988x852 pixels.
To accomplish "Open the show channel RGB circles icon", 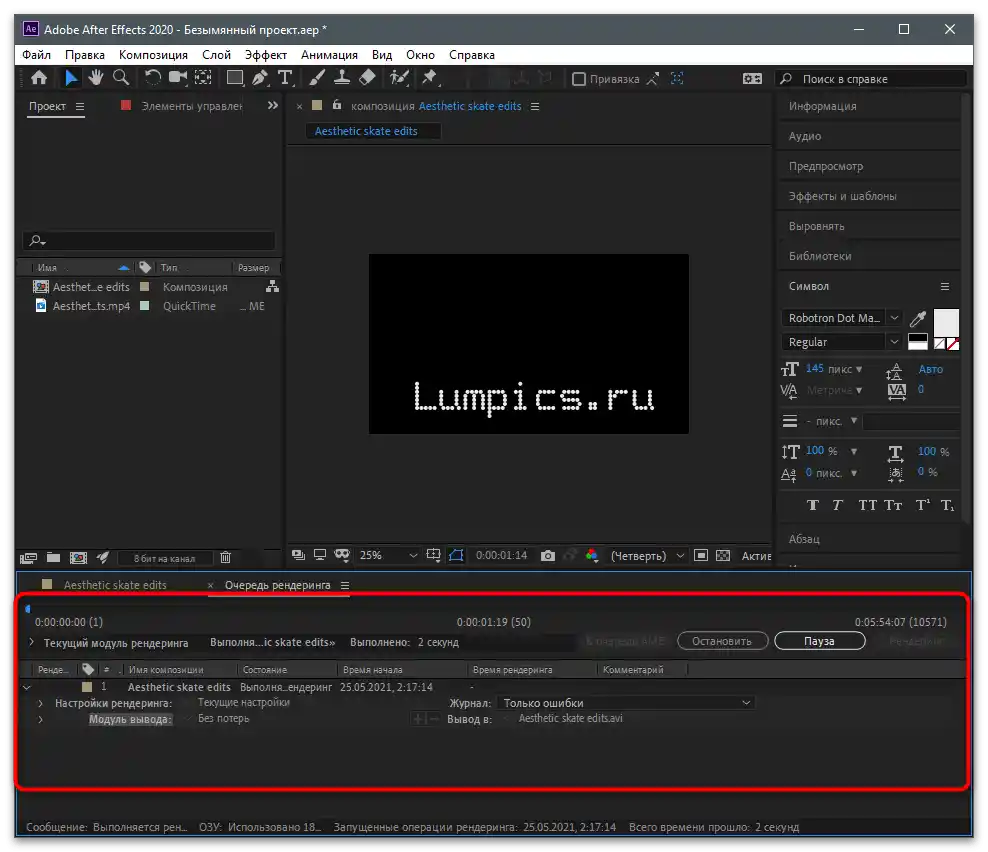I will click(x=592, y=555).
